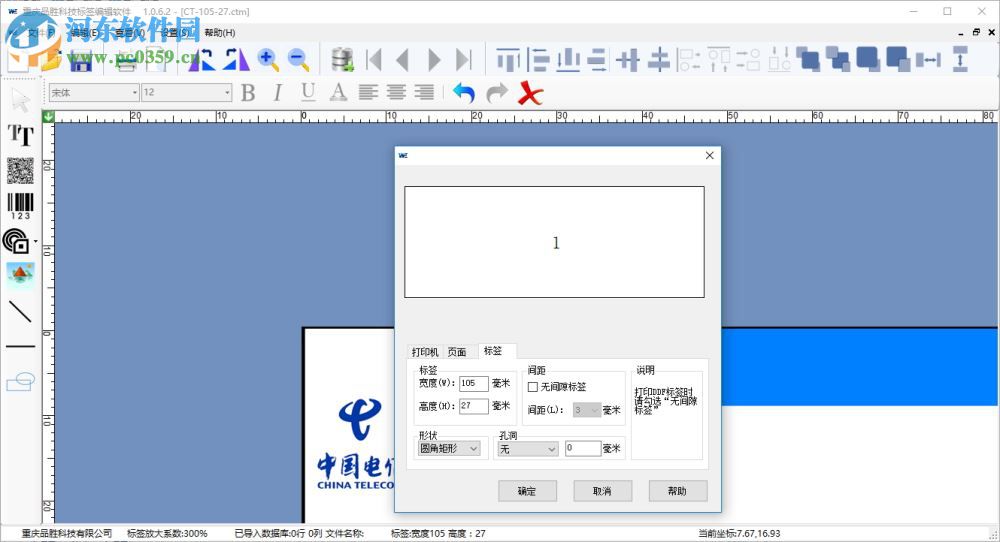Click the blue undo arrow
The width and height of the screenshot is (1000, 542).
tap(464, 93)
